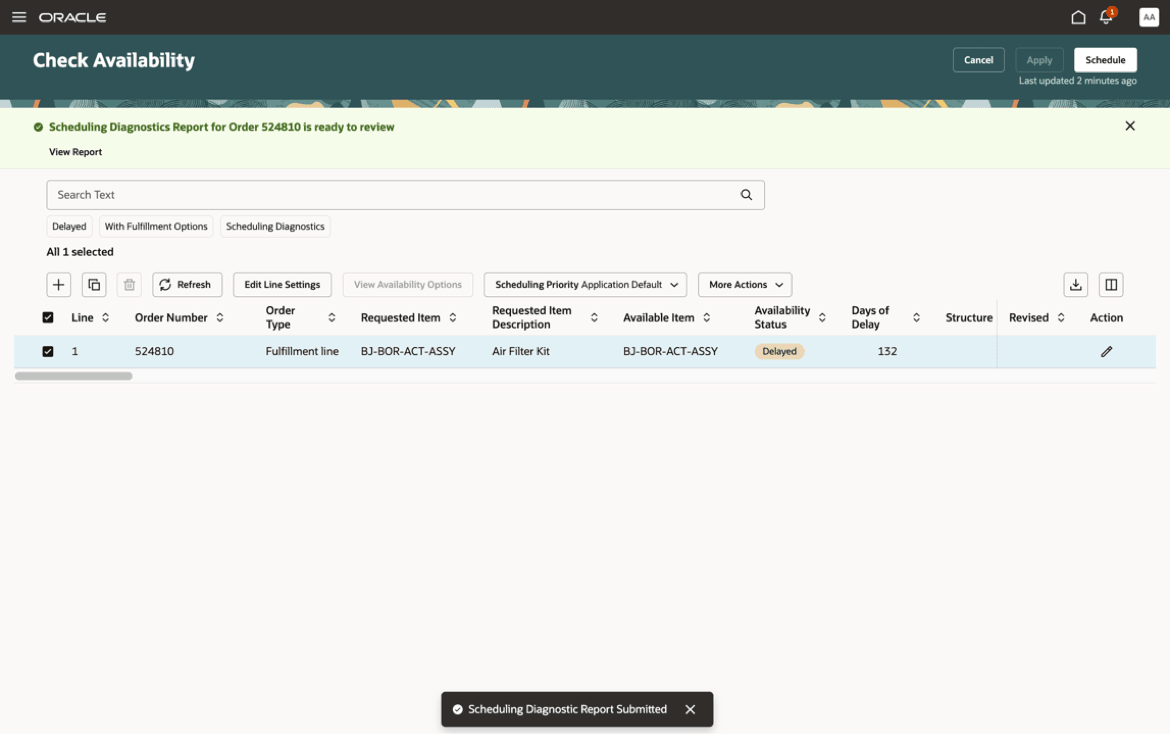The height and width of the screenshot is (735, 1170).
Task: Duplicate the selected line
Action: click(93, 284)
